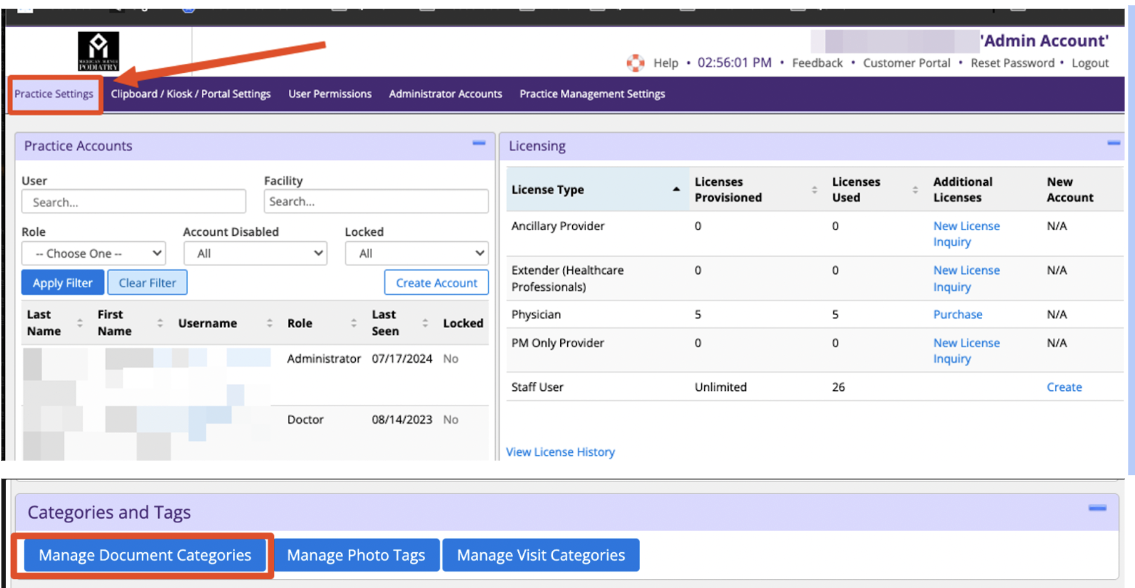Collapse the Categories and Tags panel
This screenshot has width=1135, height=588.
coord(1097,509)
